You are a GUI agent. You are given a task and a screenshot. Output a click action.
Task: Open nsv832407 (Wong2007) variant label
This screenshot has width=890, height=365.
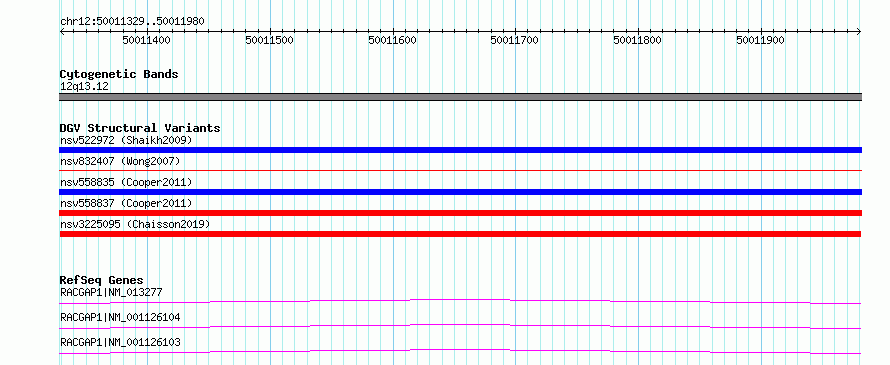click(x=120, y=161)
